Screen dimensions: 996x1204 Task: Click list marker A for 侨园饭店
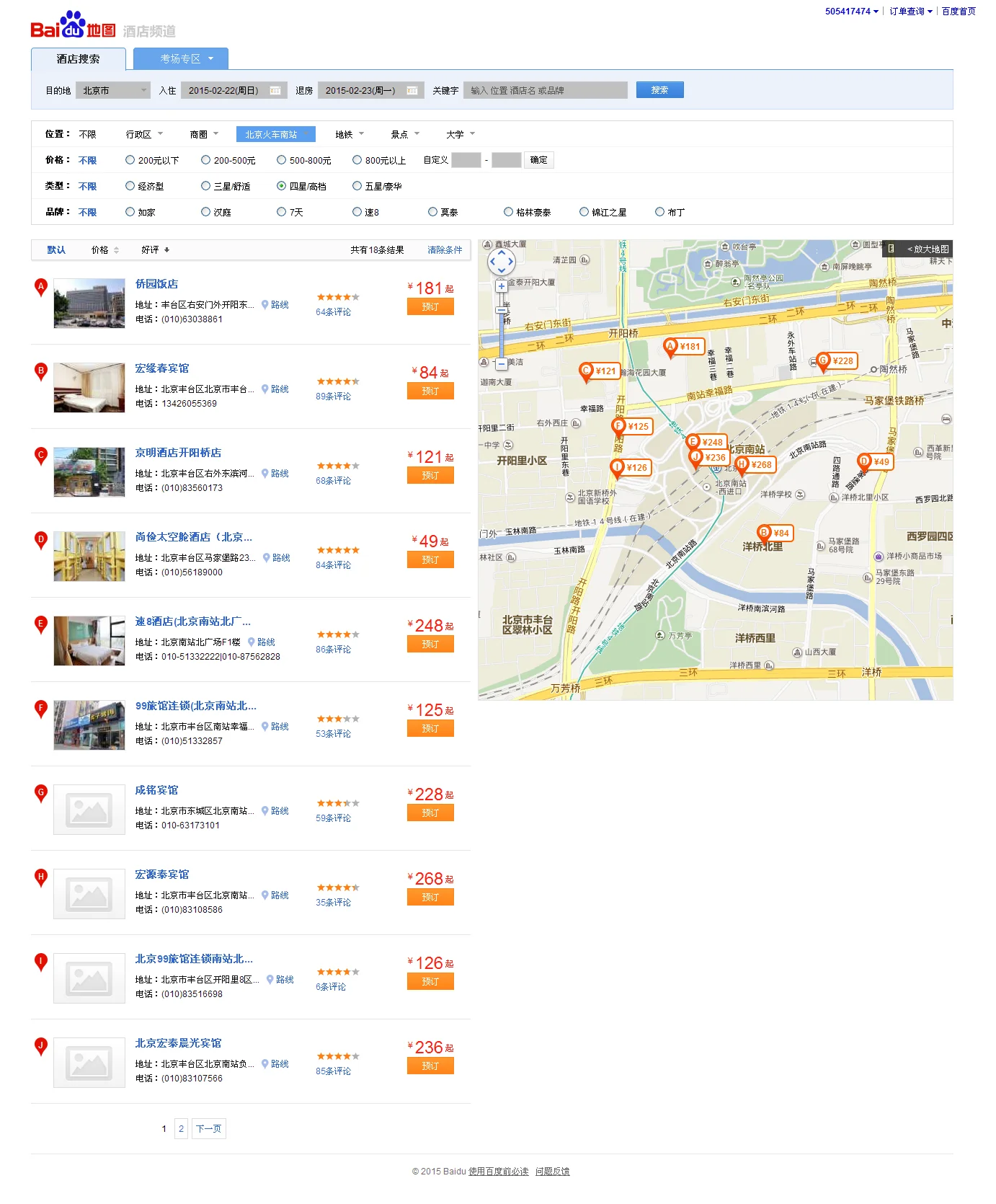pos(41,288)
